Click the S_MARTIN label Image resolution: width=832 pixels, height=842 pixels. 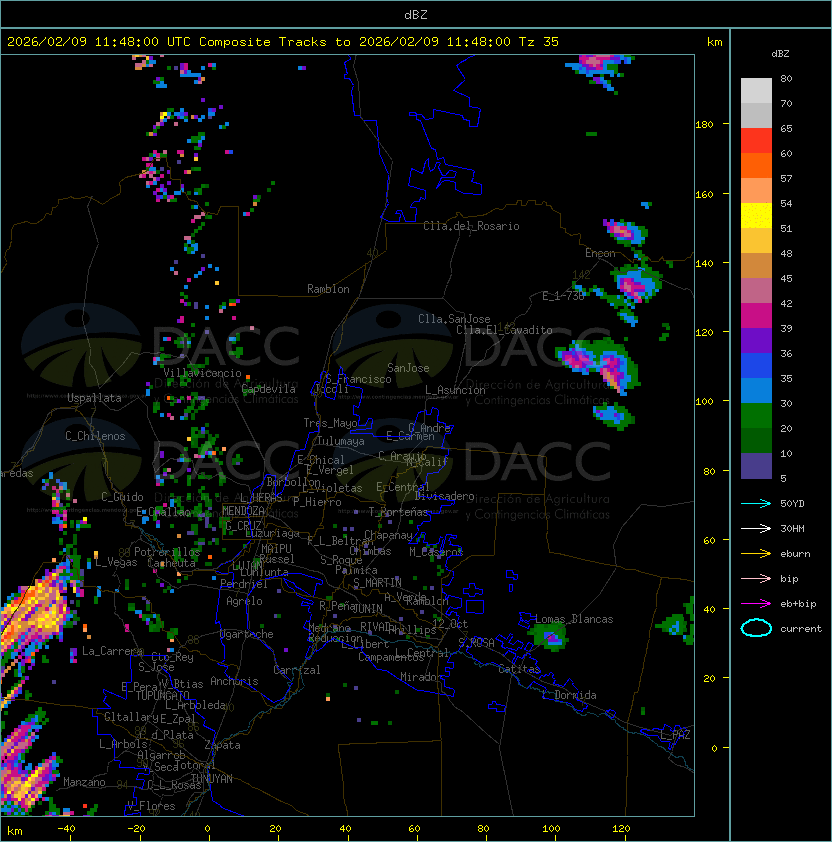[377, 582]
